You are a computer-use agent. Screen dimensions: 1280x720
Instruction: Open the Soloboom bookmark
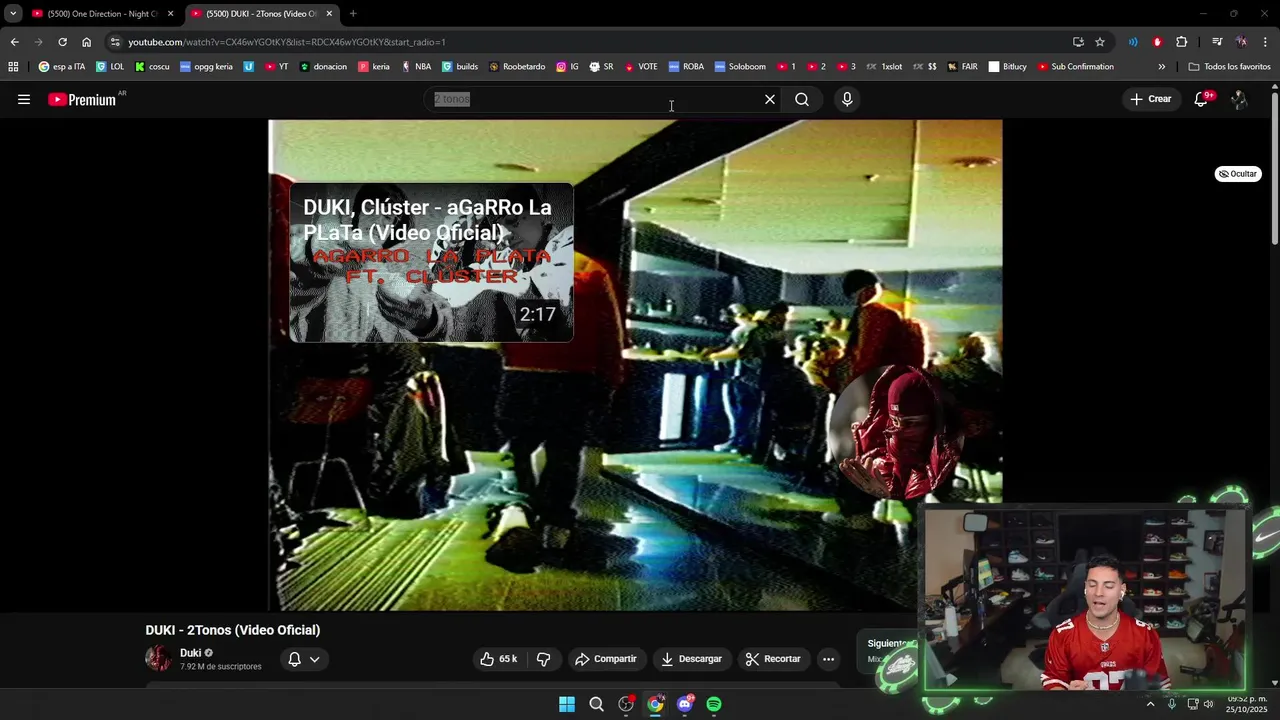pos(740,67)
